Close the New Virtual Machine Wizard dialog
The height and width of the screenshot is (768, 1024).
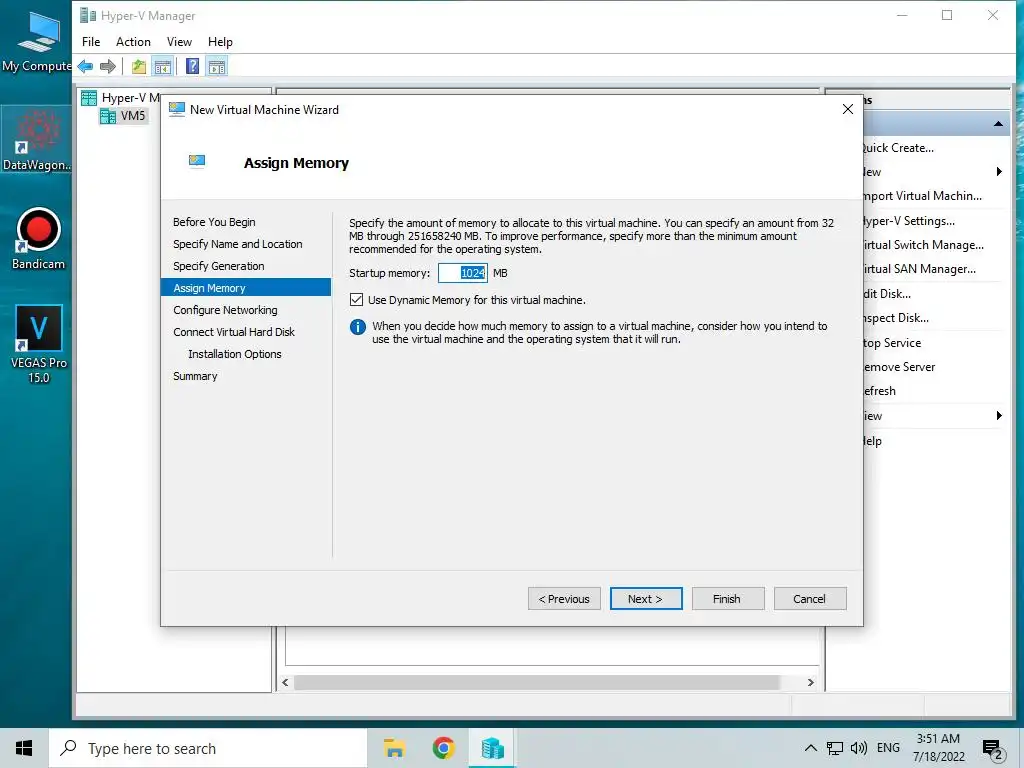848,109
